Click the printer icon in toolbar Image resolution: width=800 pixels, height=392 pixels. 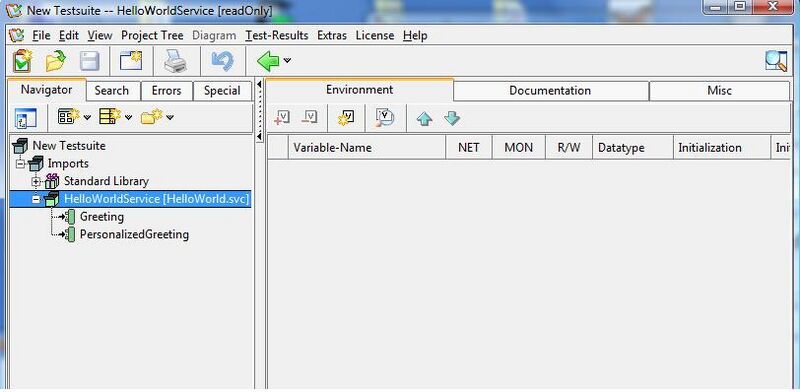(x=176, y=61)
